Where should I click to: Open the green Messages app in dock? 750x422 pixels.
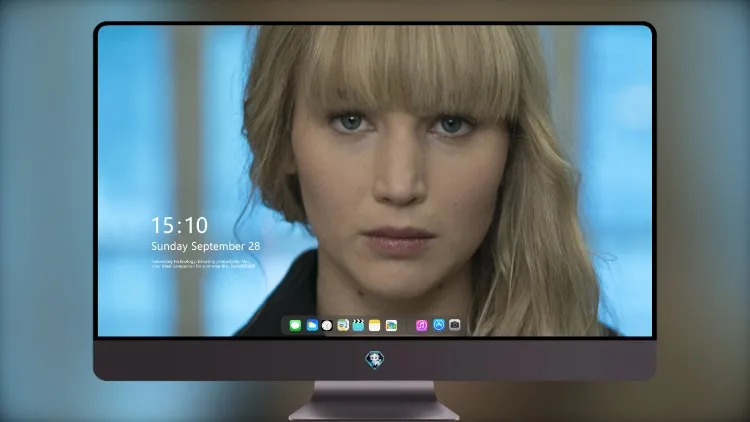pos(295,325)
